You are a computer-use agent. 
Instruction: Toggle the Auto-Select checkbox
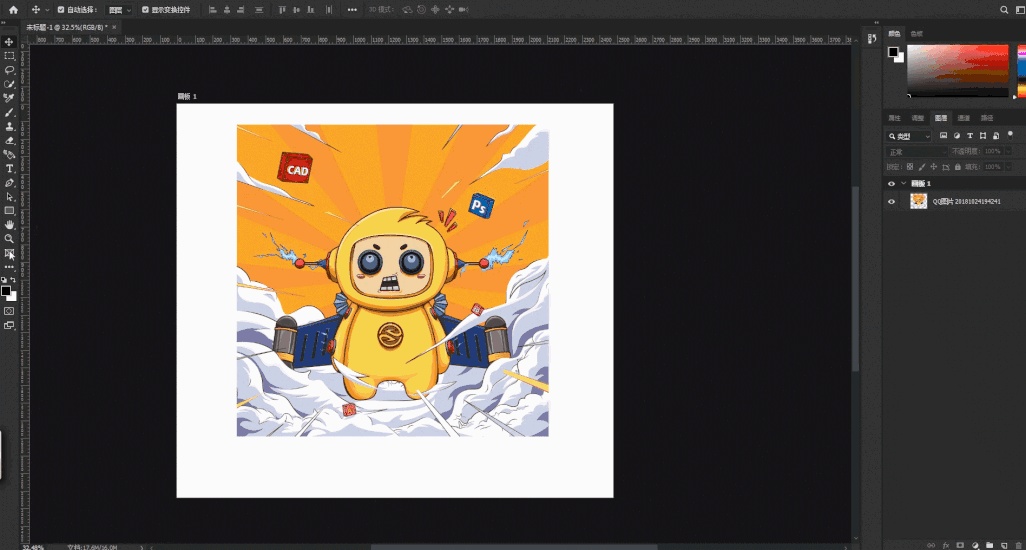pyautogui.click(x=61, y=10)
